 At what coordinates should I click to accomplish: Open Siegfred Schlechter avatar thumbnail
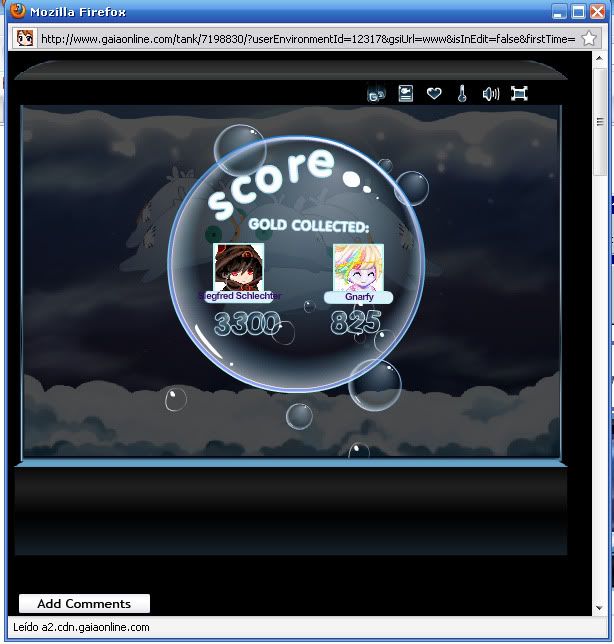(x=239, y=267)
